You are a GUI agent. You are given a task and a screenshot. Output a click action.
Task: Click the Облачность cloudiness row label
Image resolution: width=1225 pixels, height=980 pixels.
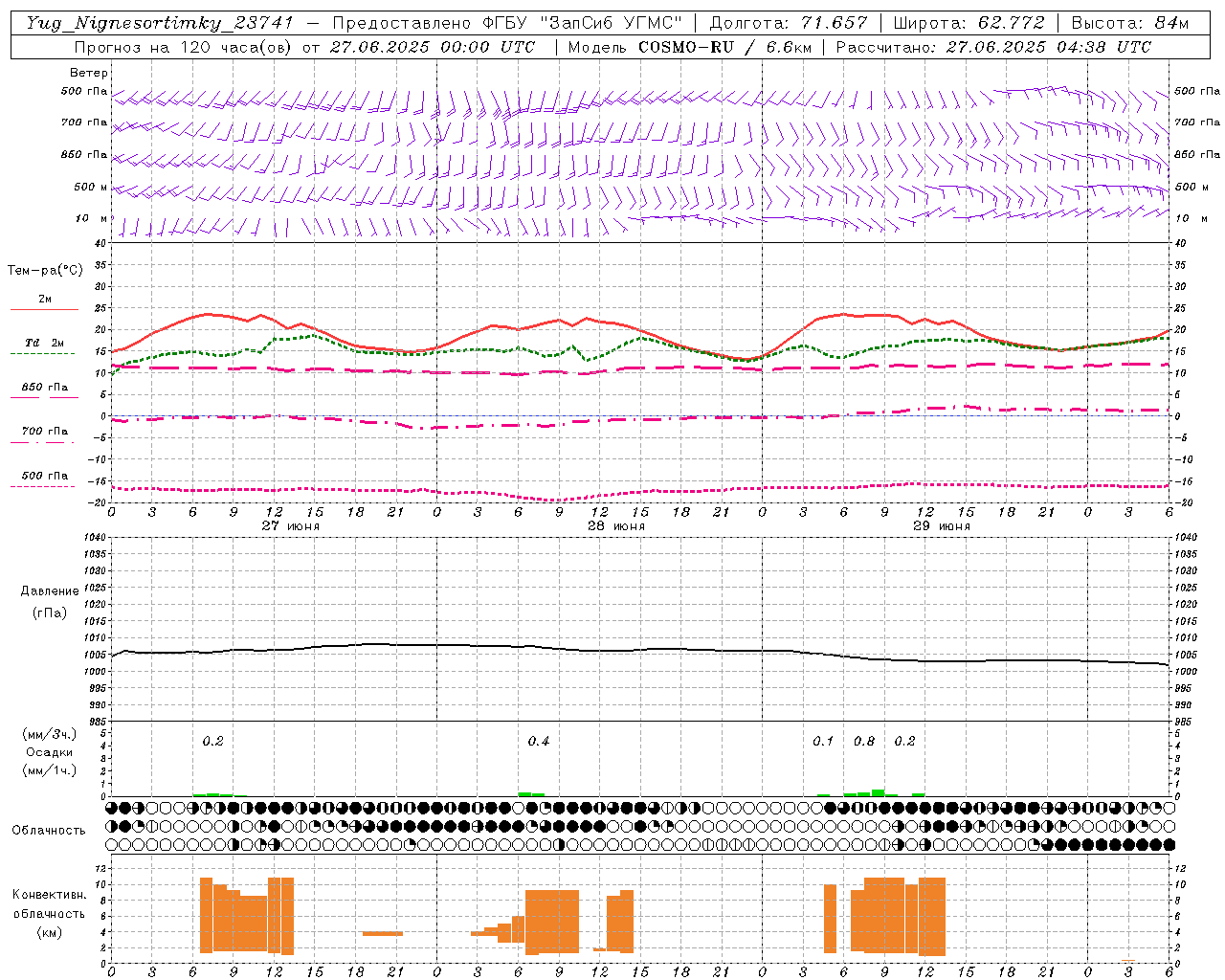(49, 830)
